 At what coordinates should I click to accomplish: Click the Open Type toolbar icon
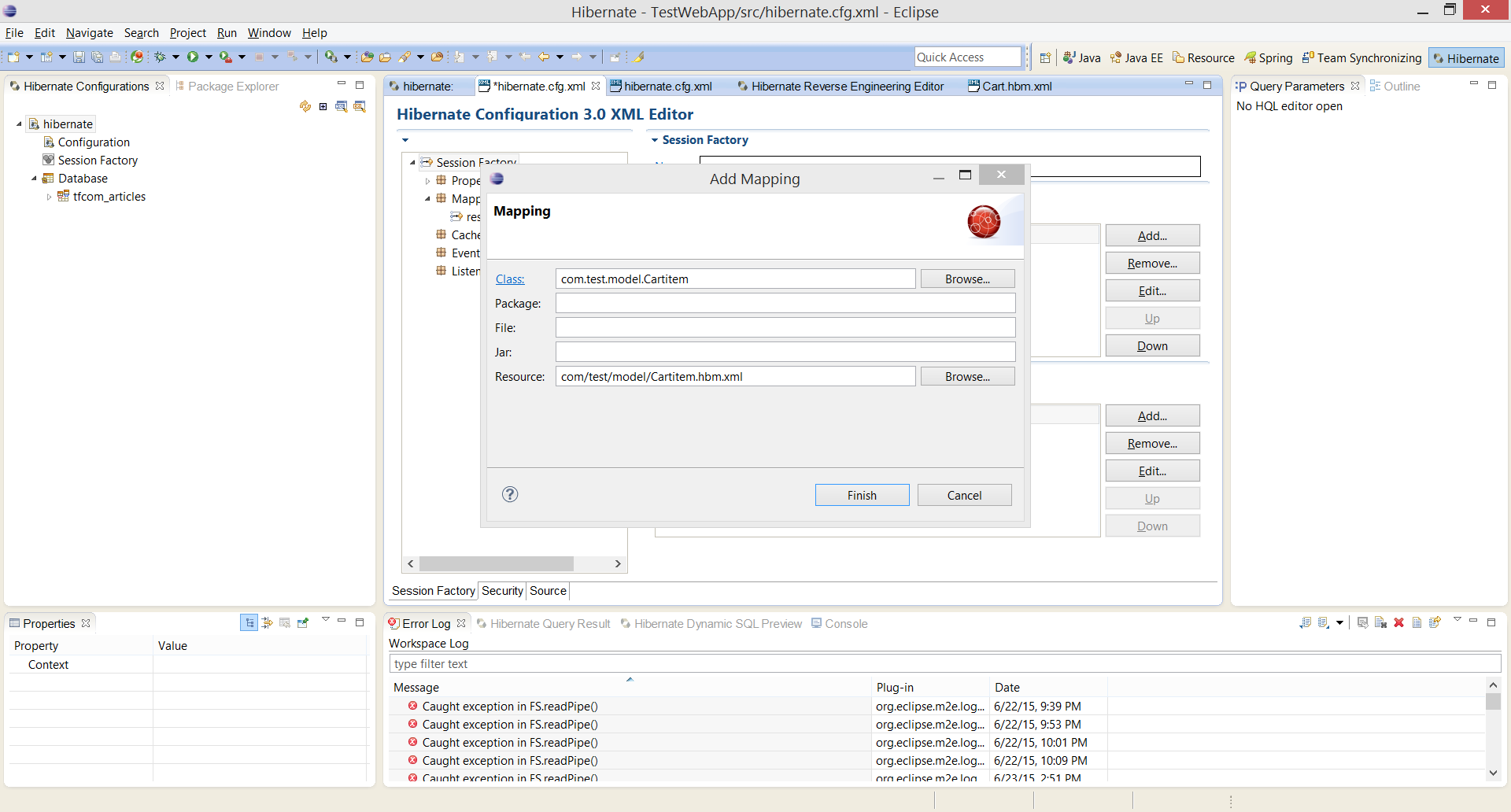(x=367, y=57)
